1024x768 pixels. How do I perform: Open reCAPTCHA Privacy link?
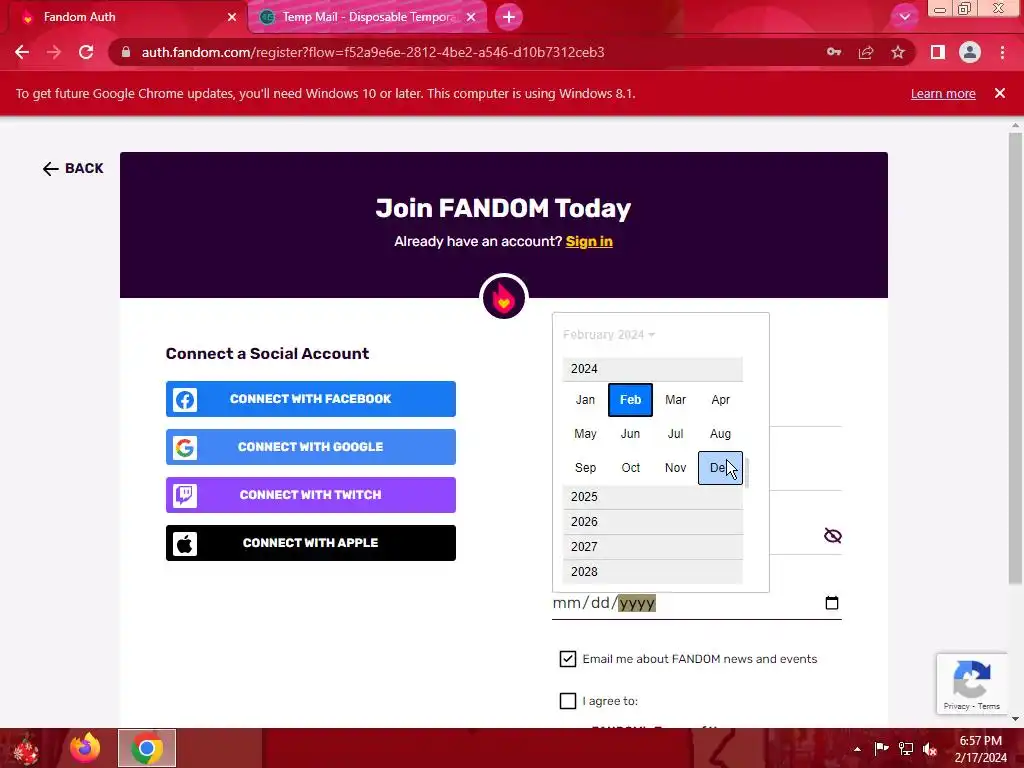pyautogui.click(x=956, y=706)
